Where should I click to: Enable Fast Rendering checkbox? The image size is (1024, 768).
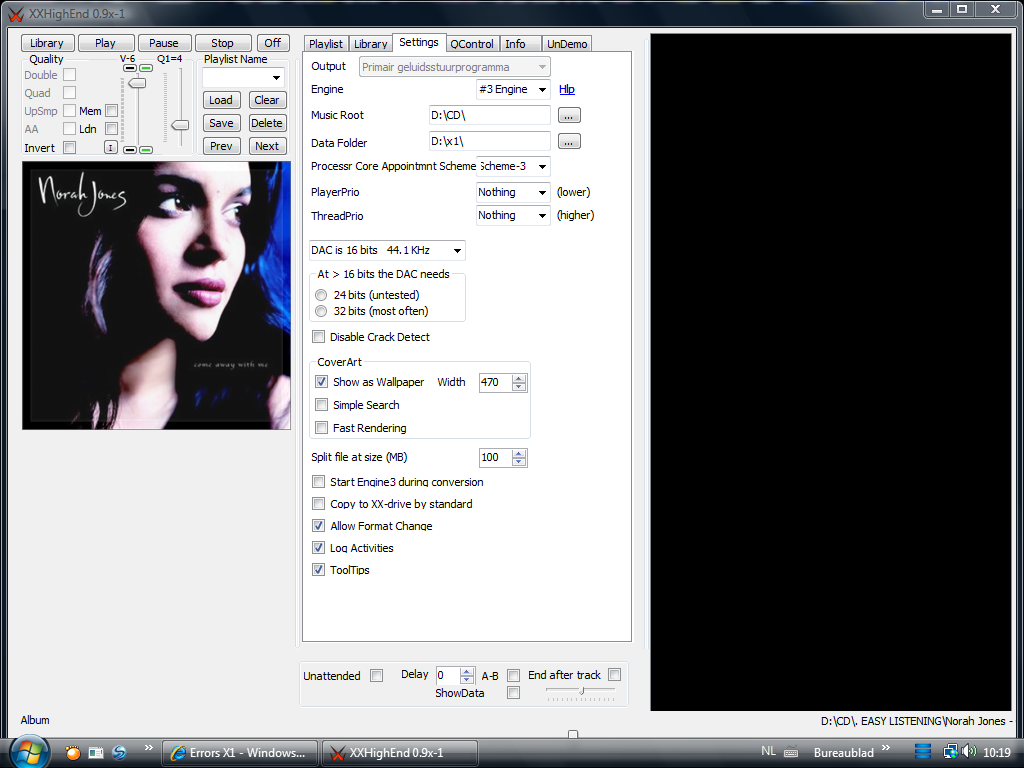[x=321, y=428]
